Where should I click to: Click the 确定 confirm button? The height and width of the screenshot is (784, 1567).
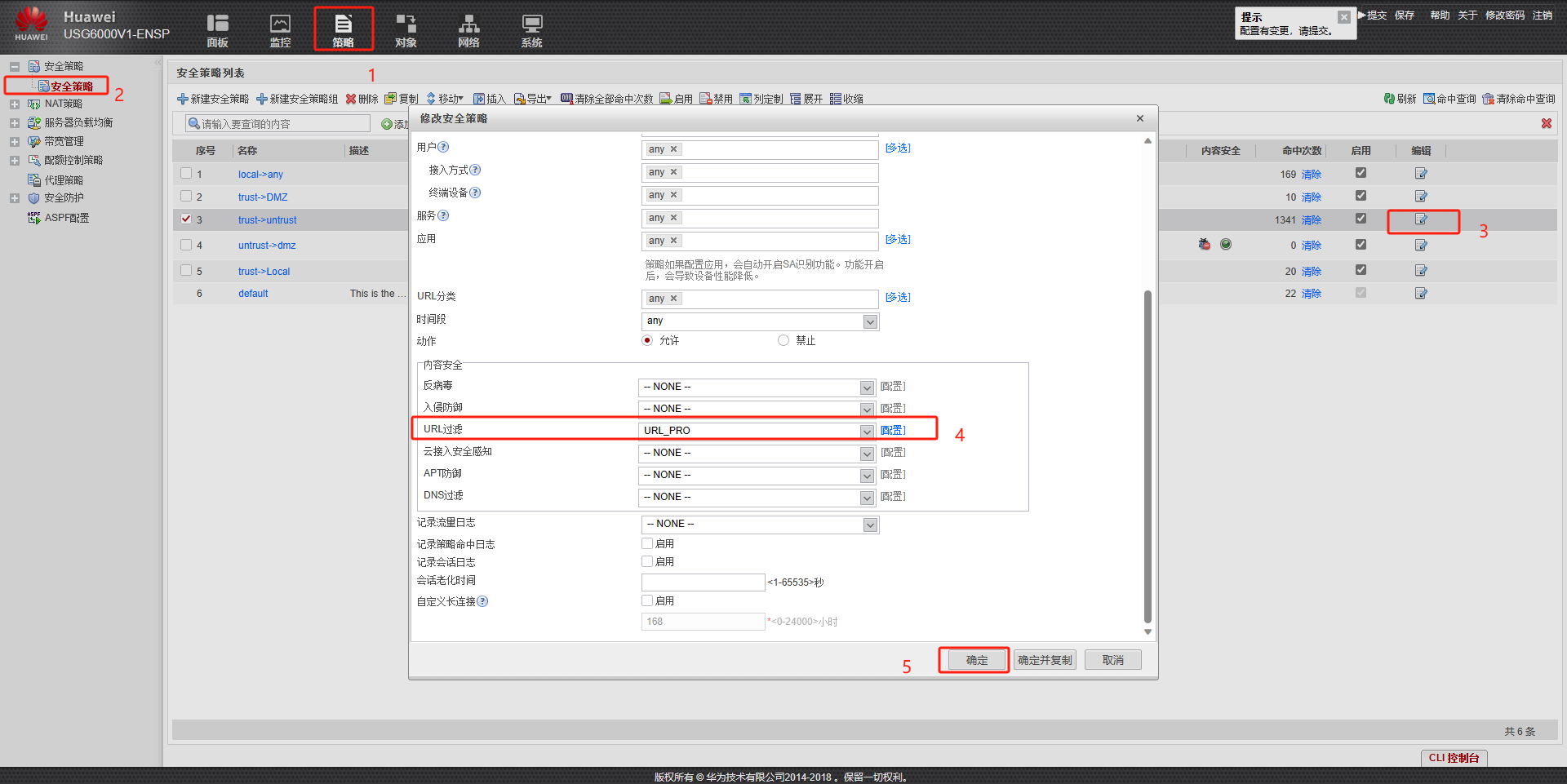[x=976, y=660]
